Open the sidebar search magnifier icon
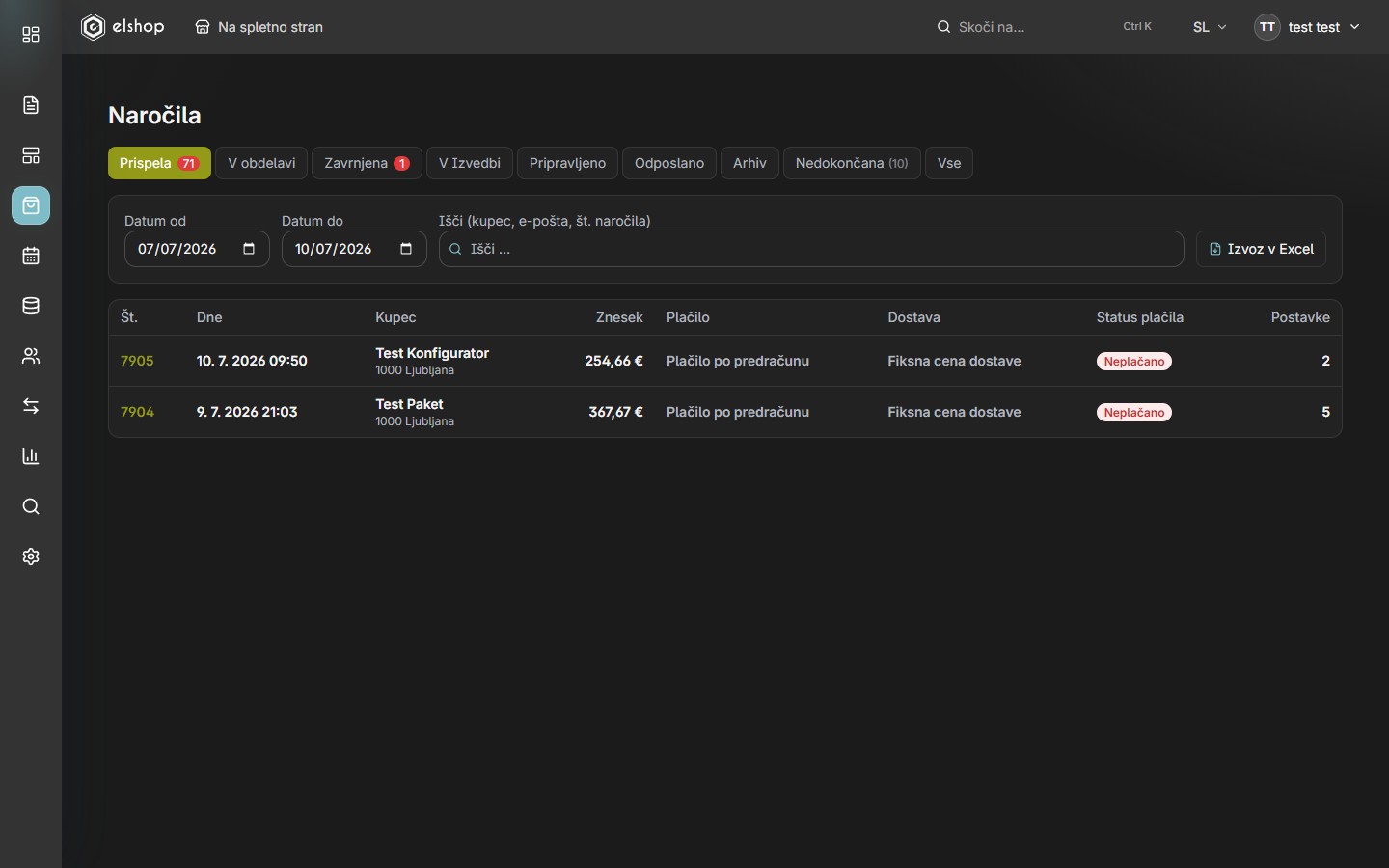 (x=31, y=506)
